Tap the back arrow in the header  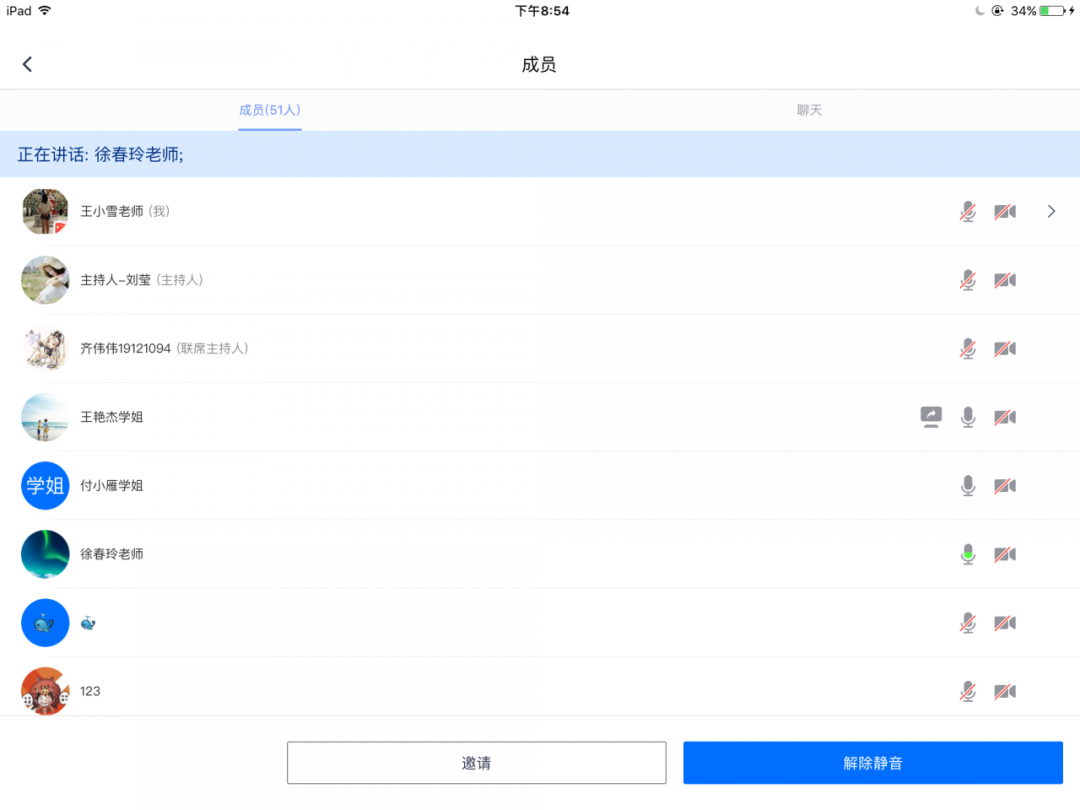(x=27, y=64)
